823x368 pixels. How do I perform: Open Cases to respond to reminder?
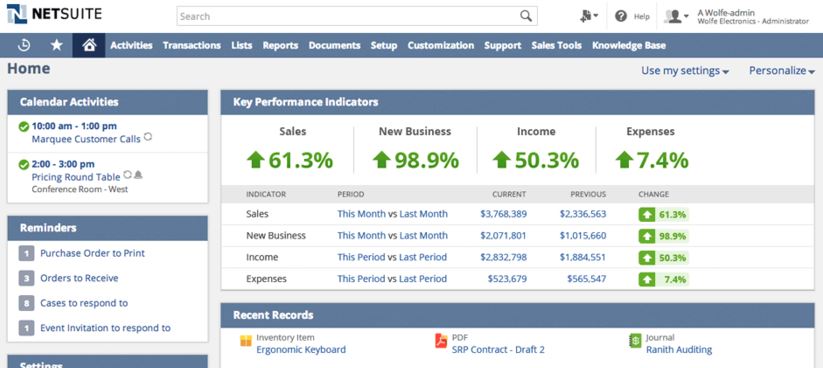(84, 303)
